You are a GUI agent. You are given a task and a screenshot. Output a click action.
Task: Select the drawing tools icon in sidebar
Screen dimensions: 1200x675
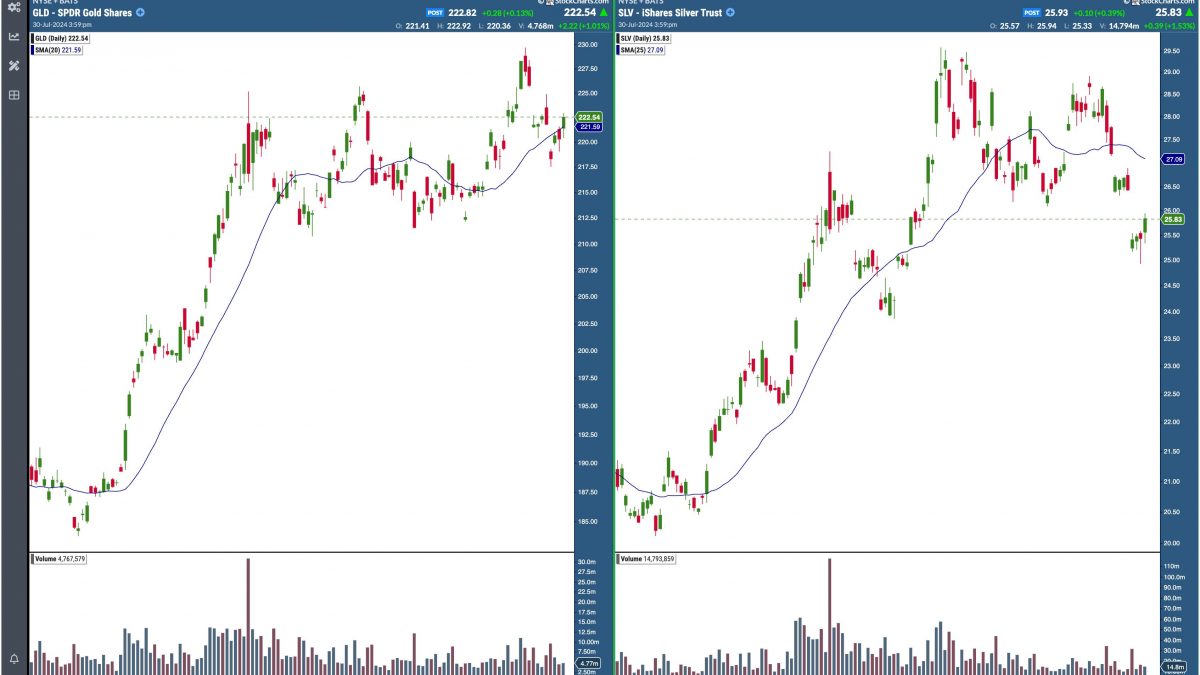[14, 66]
